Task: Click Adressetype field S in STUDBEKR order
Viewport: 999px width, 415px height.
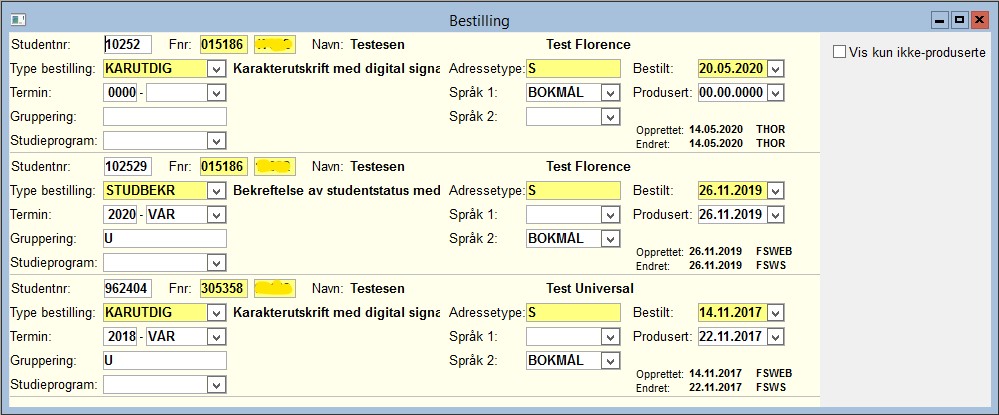Action: pyautogui.click(x=573, y=191)
